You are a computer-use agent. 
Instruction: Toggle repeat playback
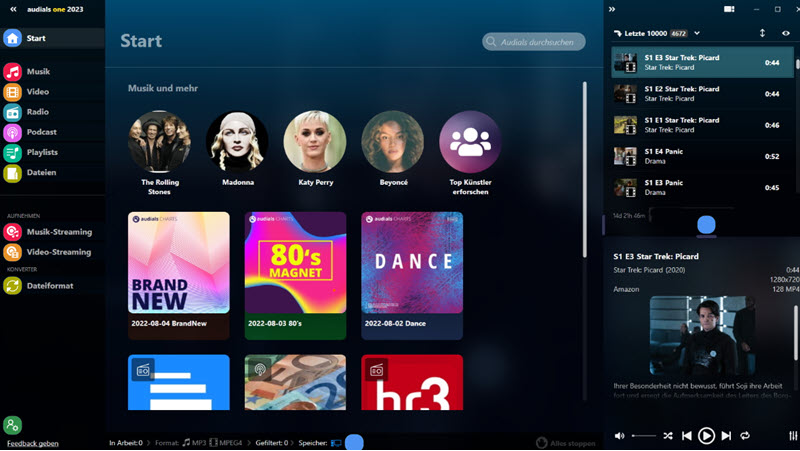click(745, 436)
